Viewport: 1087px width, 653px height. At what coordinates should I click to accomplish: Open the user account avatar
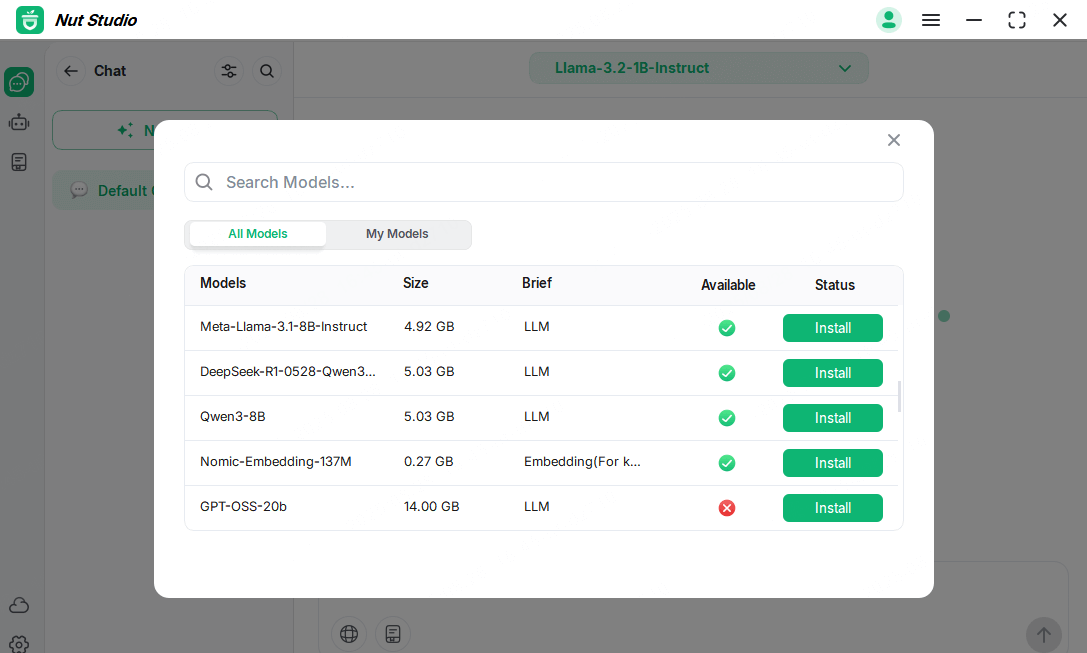pyautogui.click(x=888, y=20)
